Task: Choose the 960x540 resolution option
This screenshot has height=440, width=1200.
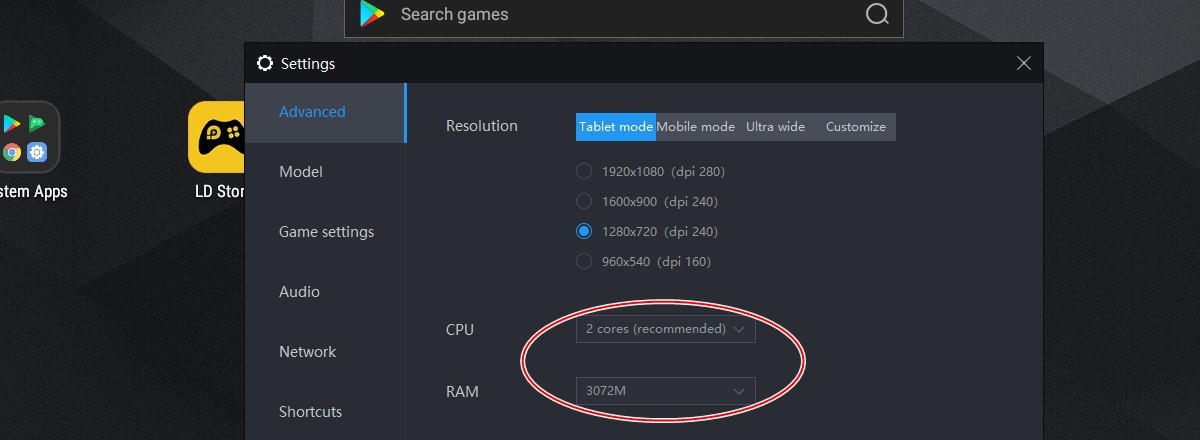Action: (x=584, y=261)
